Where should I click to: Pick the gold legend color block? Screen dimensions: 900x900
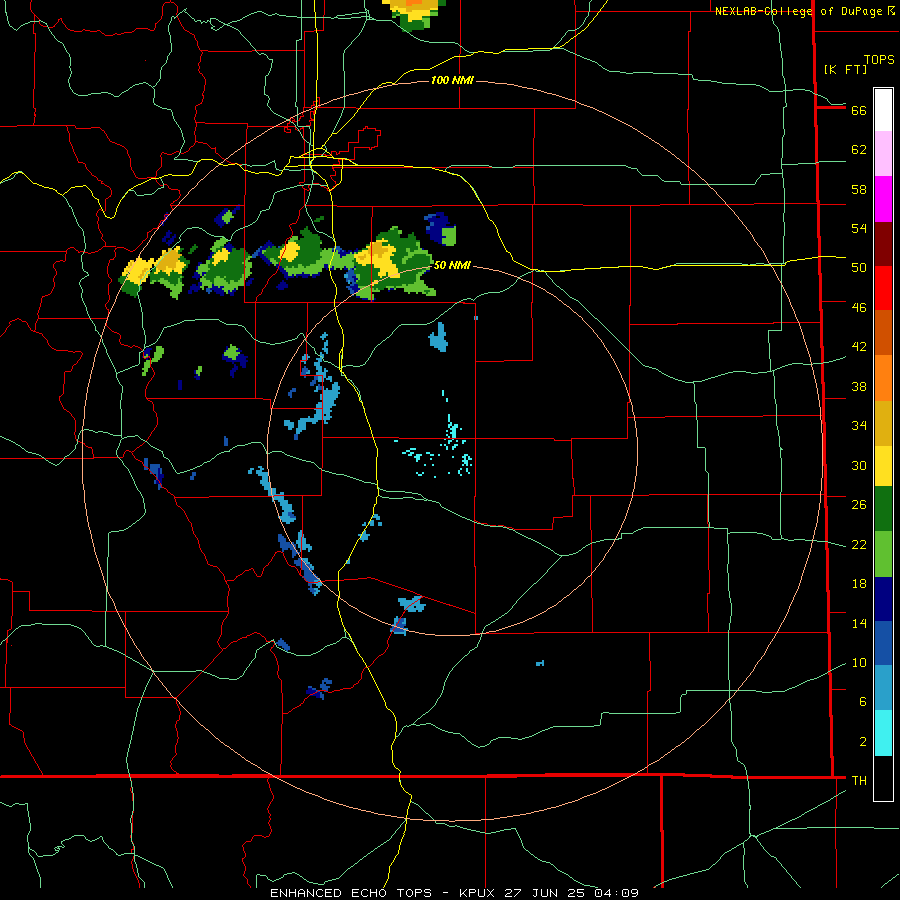click(x=883, y=423)
